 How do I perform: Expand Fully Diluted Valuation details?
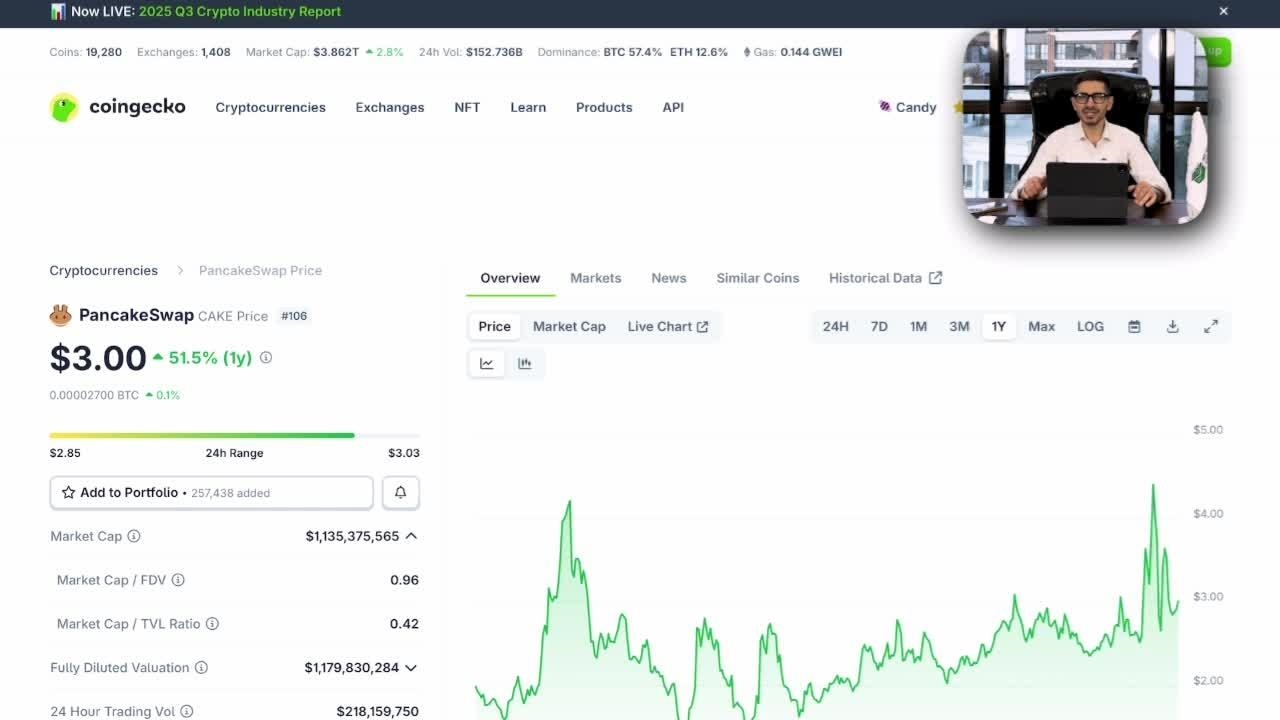(411, 668)
